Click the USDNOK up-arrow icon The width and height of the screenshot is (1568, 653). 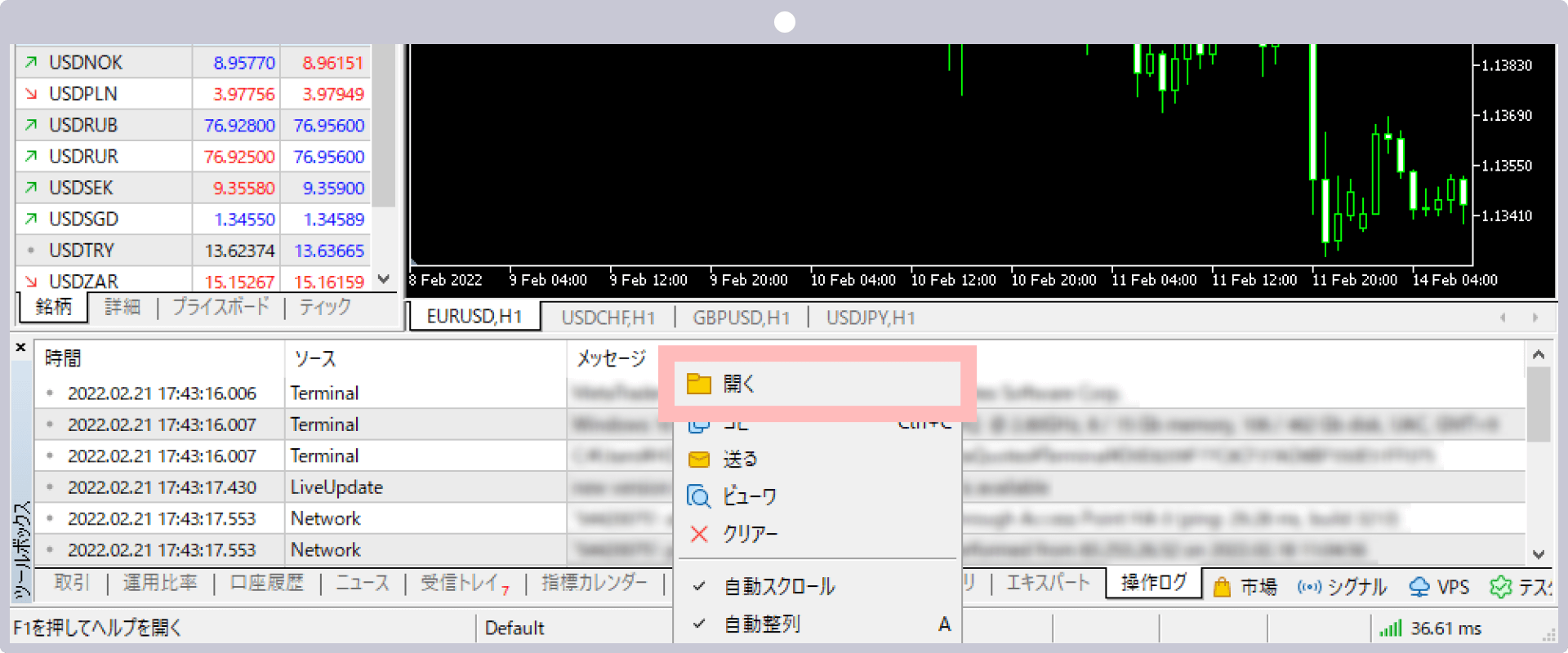(31, 62)
